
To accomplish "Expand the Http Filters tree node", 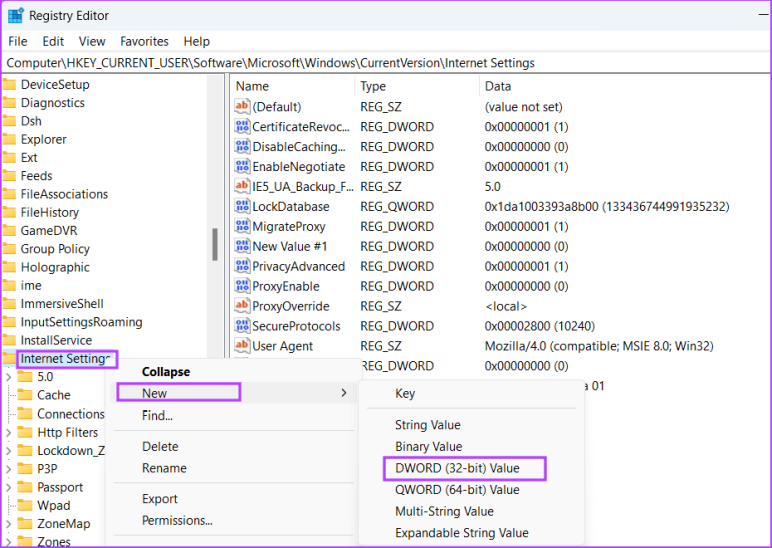I will click(9, 432).
